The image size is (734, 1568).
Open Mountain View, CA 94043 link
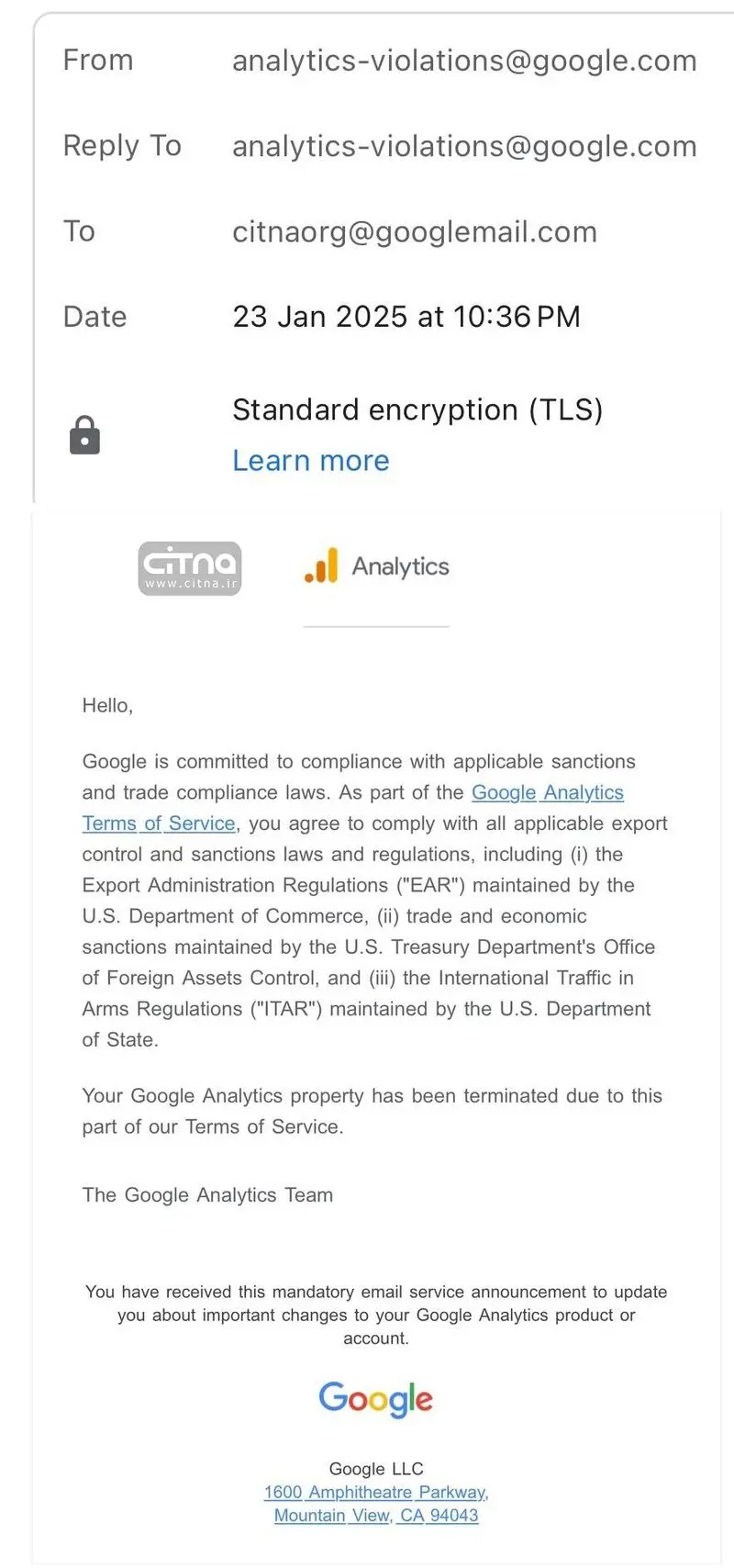pos(376,1516)
